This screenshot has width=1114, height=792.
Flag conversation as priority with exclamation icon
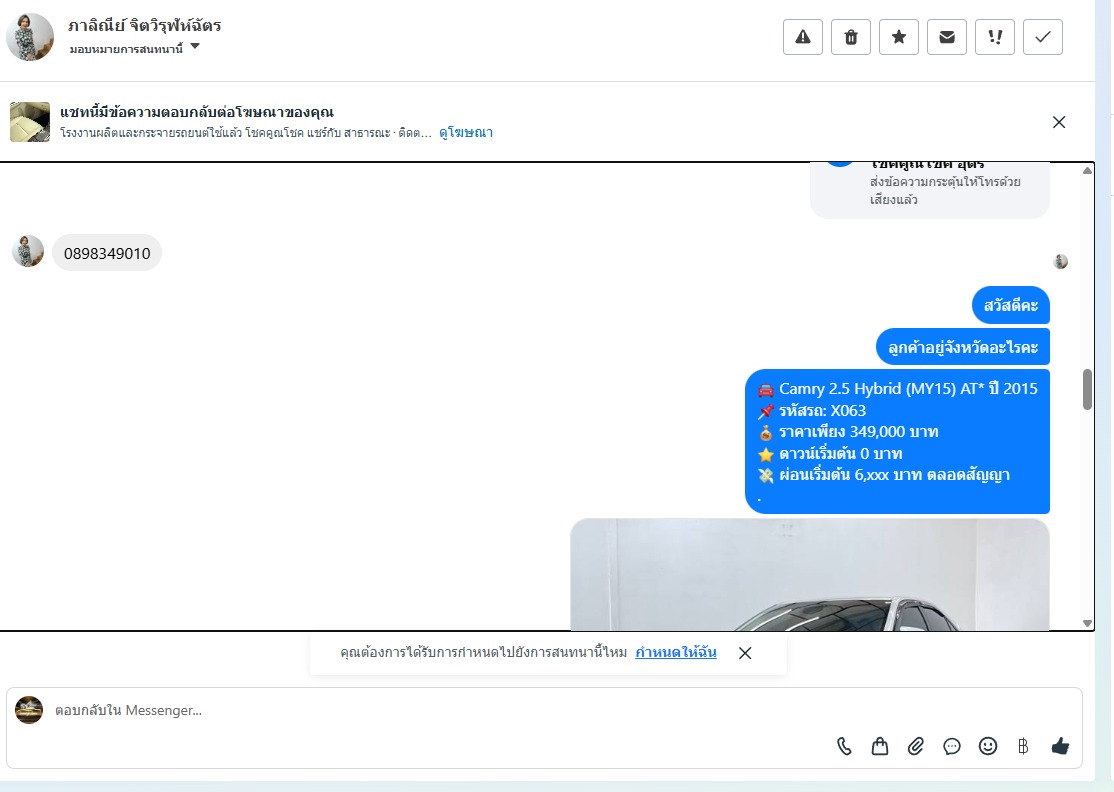pos(995,37)
